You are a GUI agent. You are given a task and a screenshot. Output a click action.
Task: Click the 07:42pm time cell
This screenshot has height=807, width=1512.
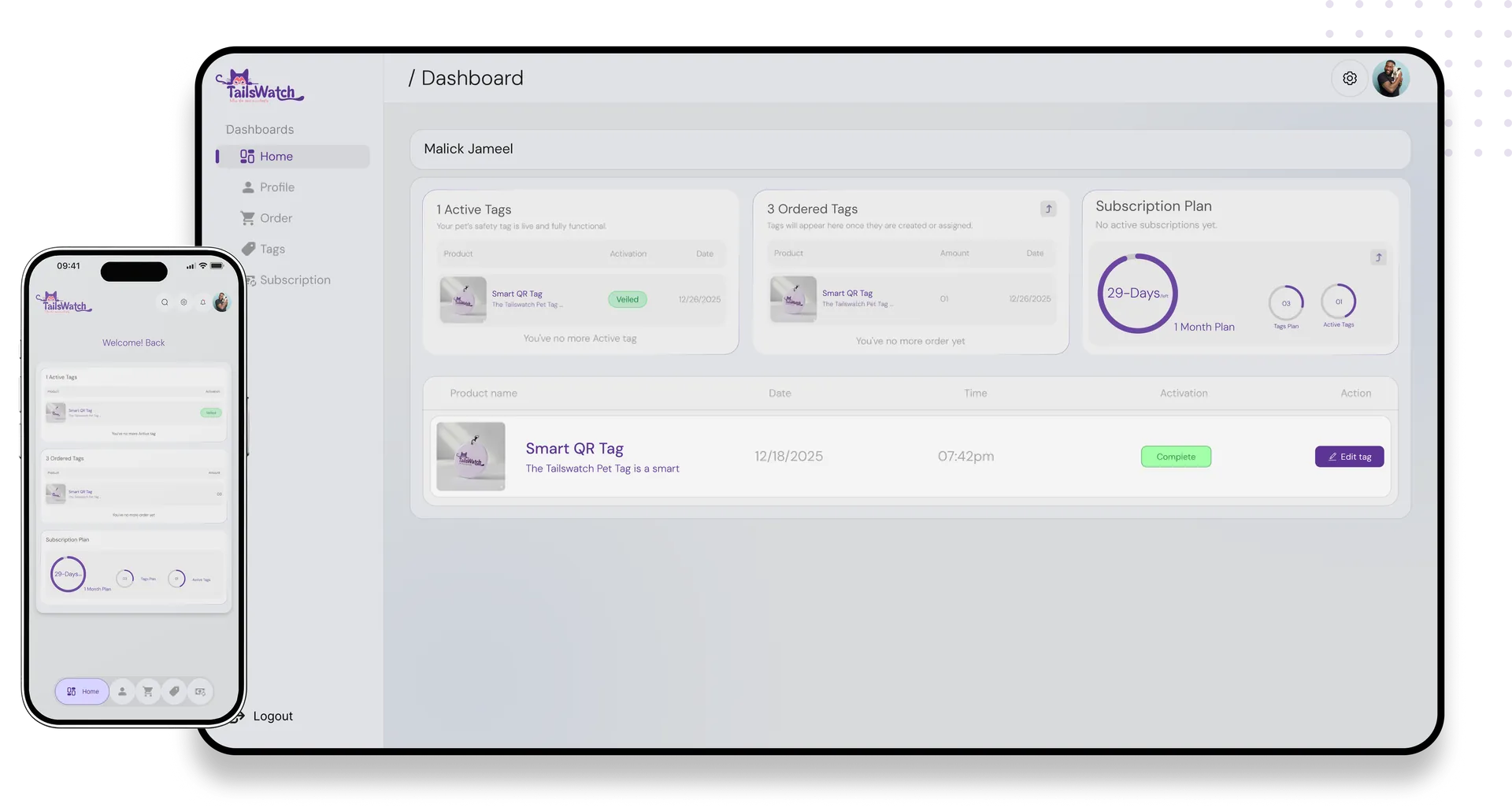[x=965, y=457]
